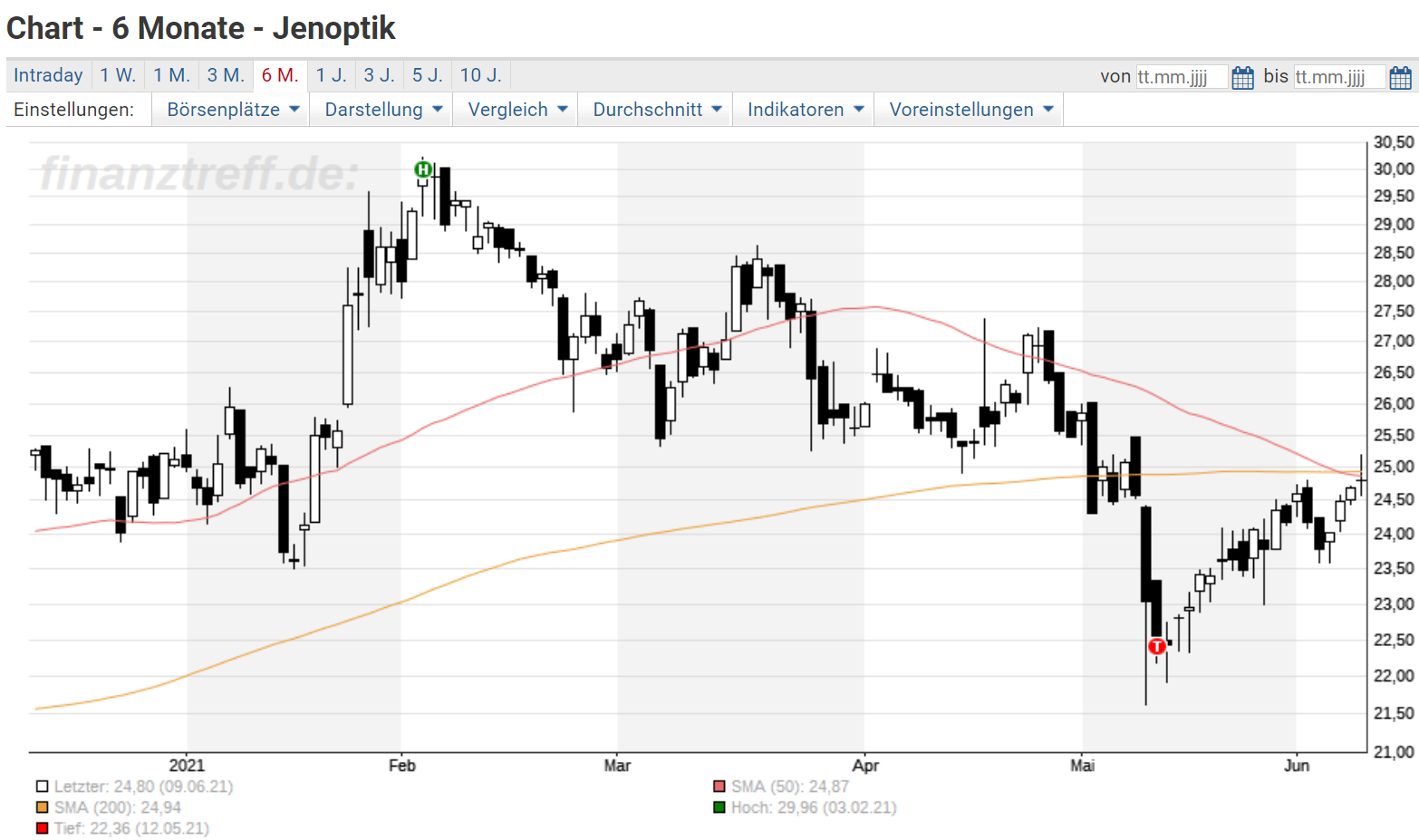This screenshot has height=840, width=1419.
Task: Select the 6 M. timeframe tab
Action: pos(280,75)
